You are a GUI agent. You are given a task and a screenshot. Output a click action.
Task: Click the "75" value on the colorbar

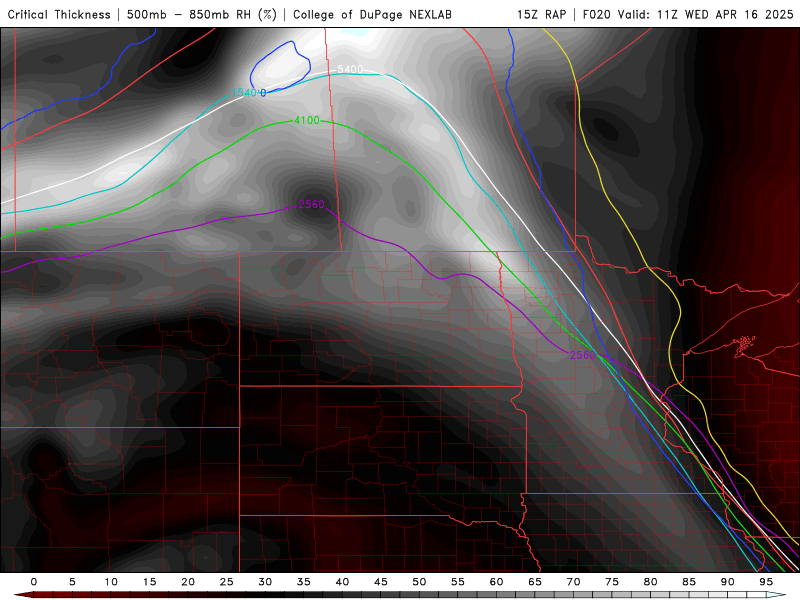point(612,582)
